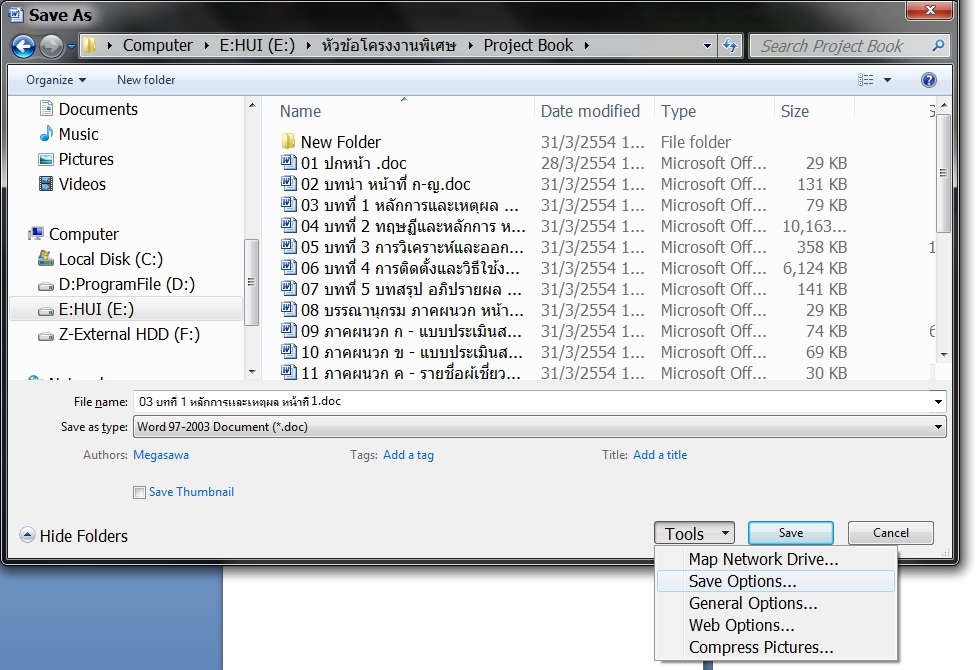
Task: Click the Back navigation arrow button
Action: point(24,46)
